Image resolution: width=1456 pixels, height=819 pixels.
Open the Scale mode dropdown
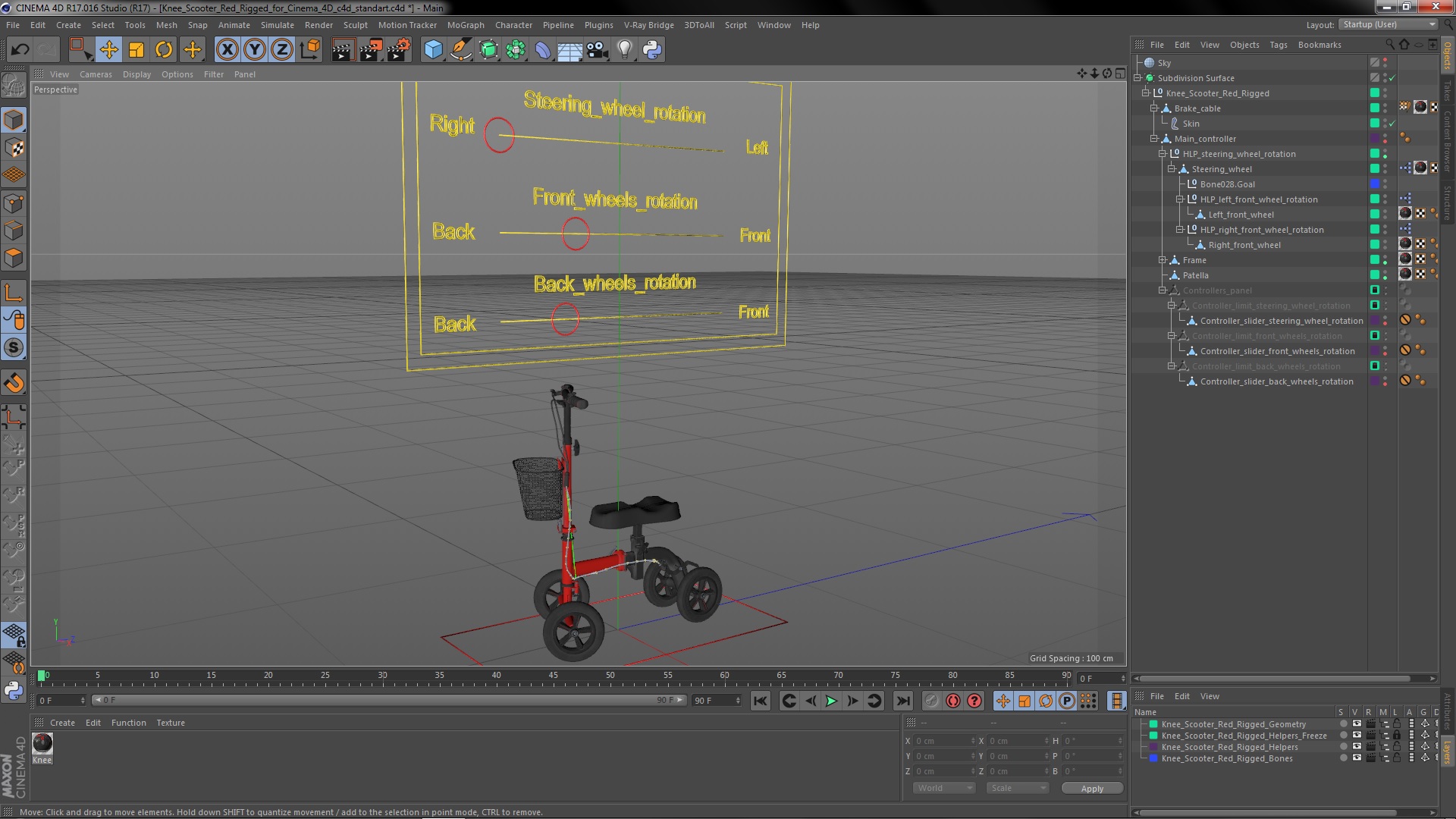coord(1017,788)
